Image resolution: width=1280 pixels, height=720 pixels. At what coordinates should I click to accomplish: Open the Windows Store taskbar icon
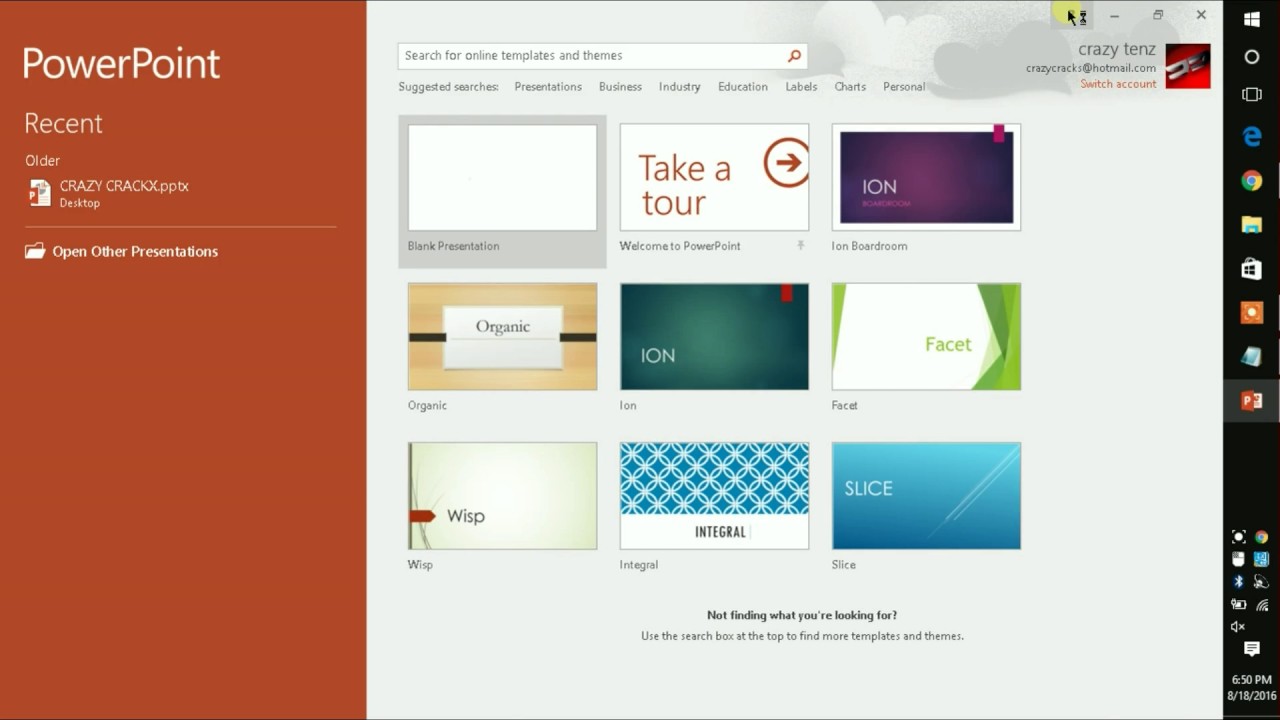(x=1251, y=269)
